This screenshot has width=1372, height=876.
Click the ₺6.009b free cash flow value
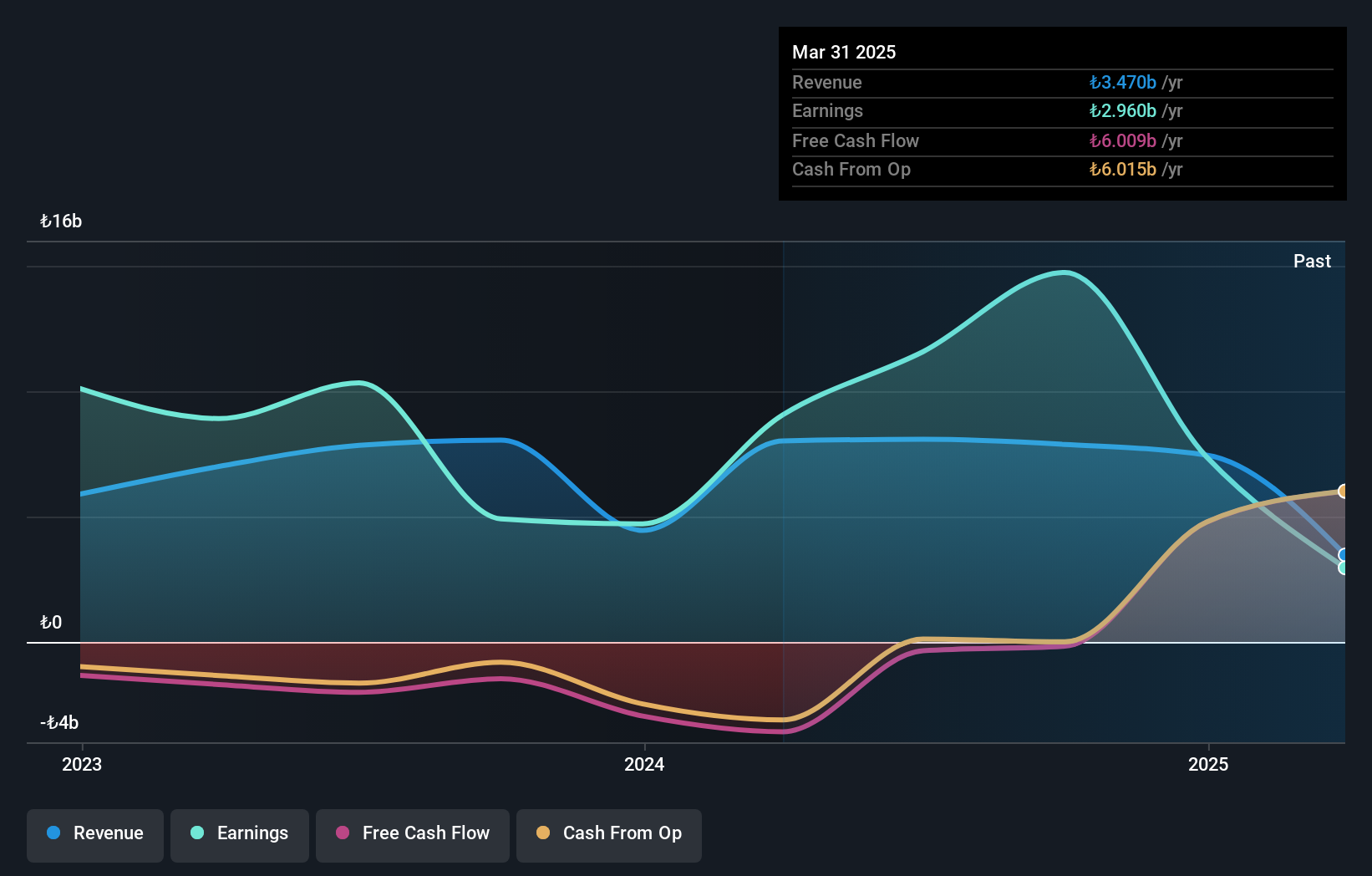click(1123, 141)
